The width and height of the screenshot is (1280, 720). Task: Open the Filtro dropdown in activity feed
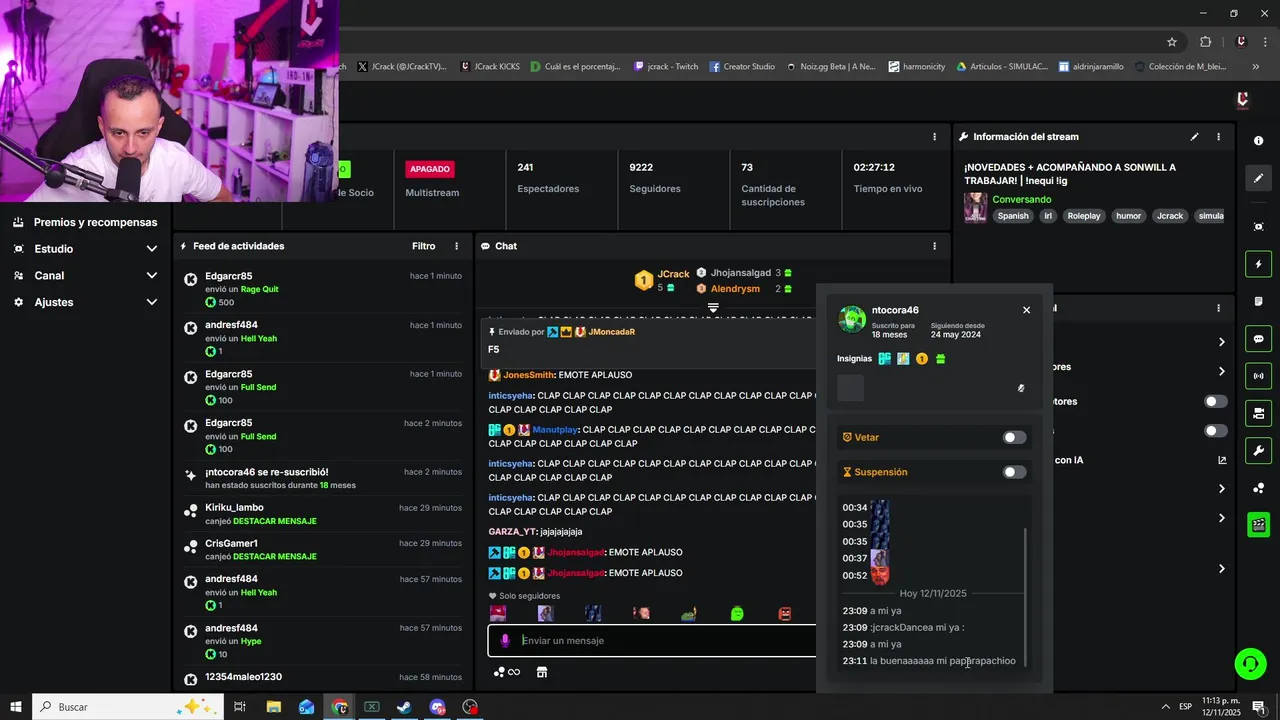coord(424,246)
